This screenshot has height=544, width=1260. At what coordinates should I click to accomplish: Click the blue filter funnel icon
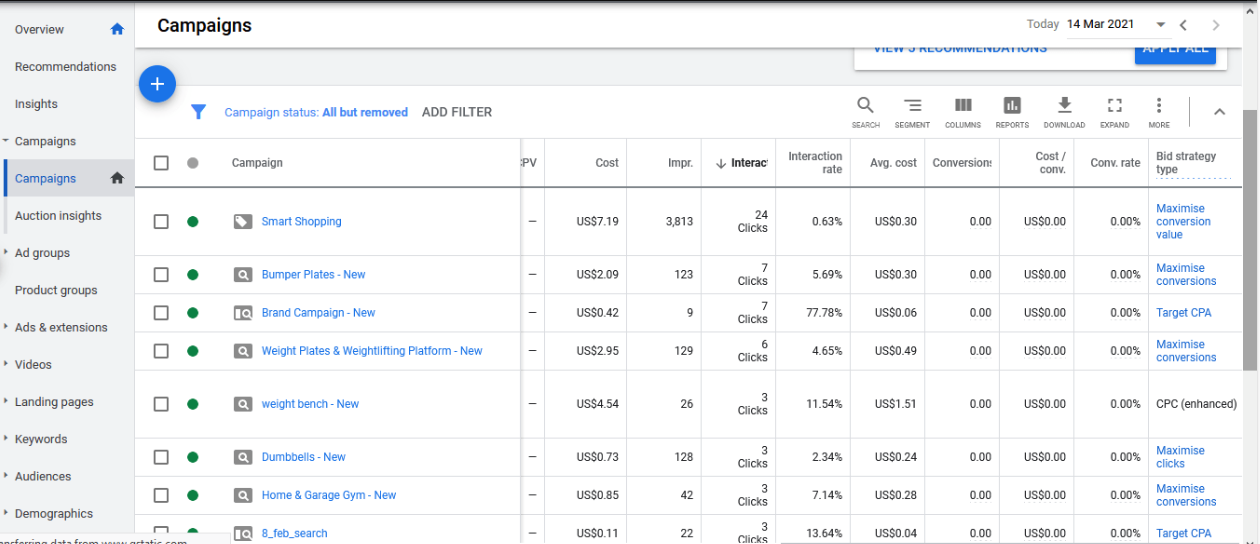pos(198,112)
